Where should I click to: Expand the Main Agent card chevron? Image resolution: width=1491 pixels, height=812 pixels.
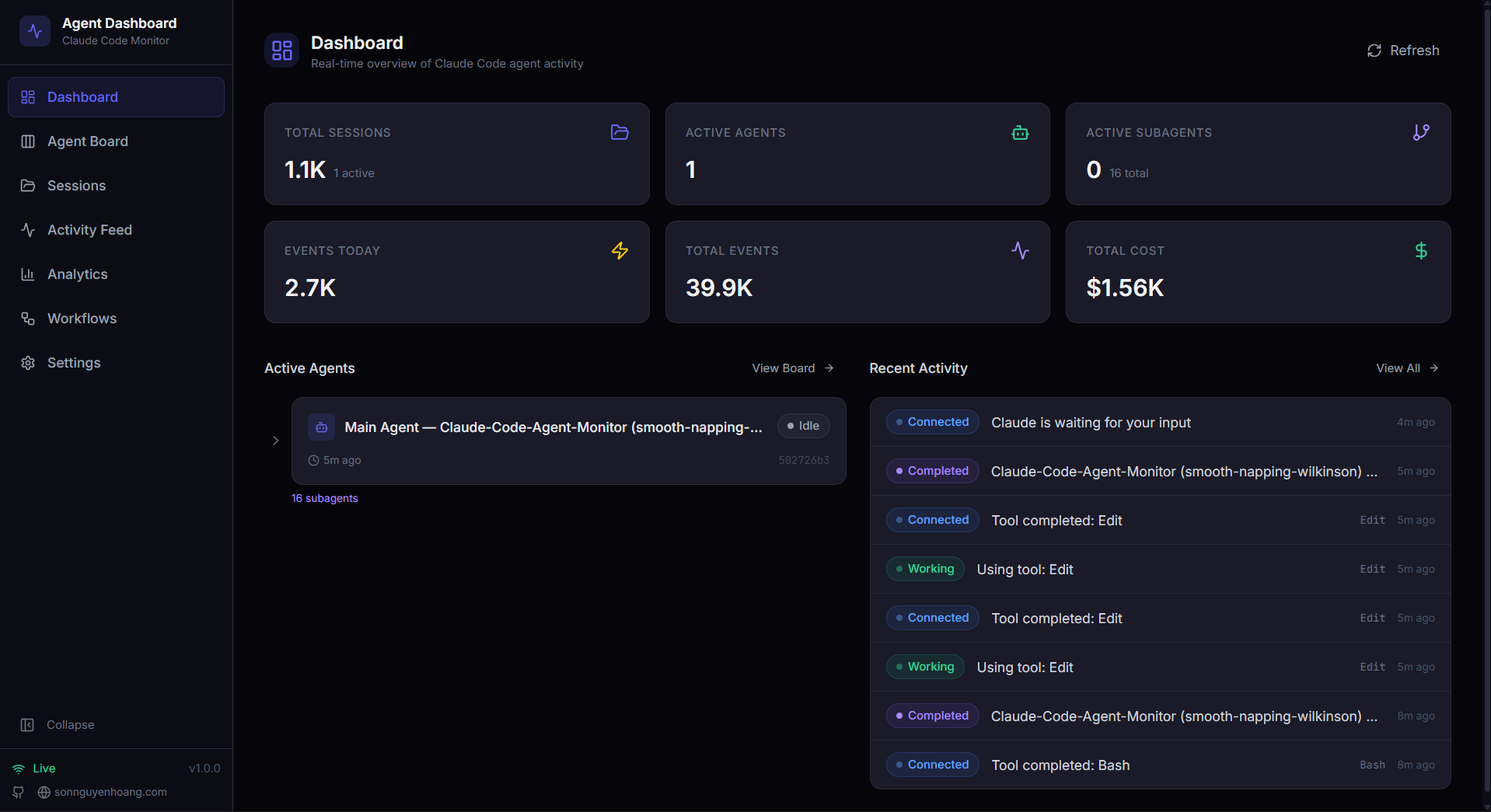point(276,441)
